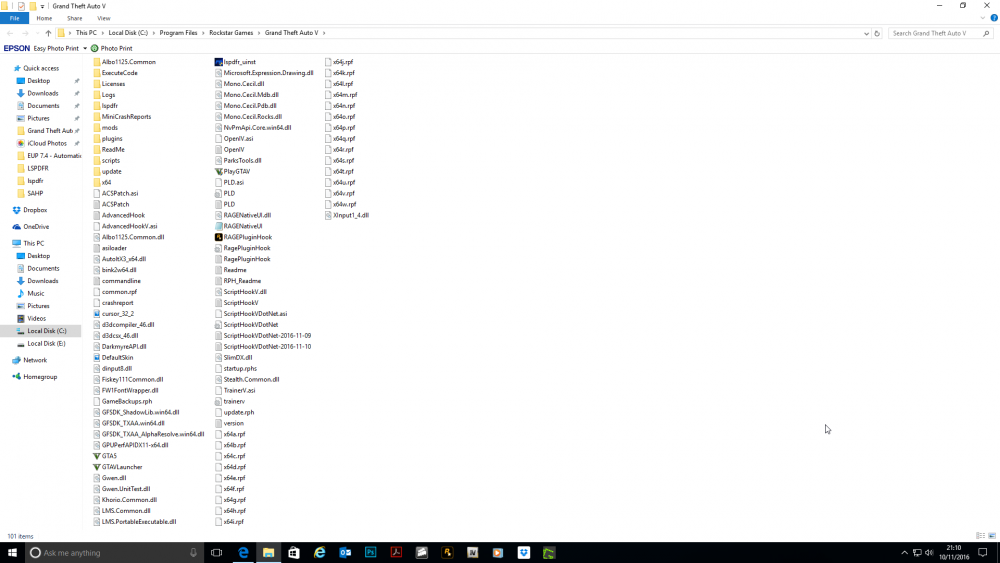Select OneDrive in the navigation pane

(x=36, y=226)
